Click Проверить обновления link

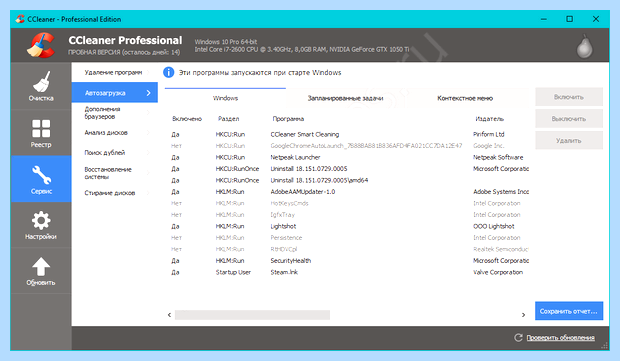tap(560, 338)
